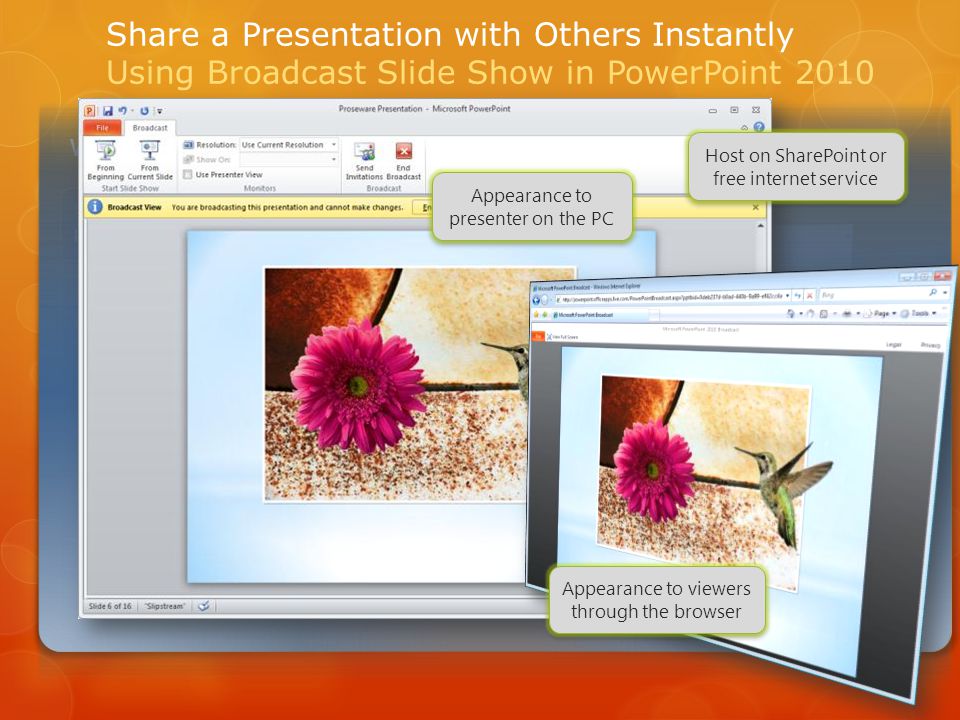960x720 pixels.
Task: Click the Slipstream theme name in status bar
Action: click(x=165, y=606)
